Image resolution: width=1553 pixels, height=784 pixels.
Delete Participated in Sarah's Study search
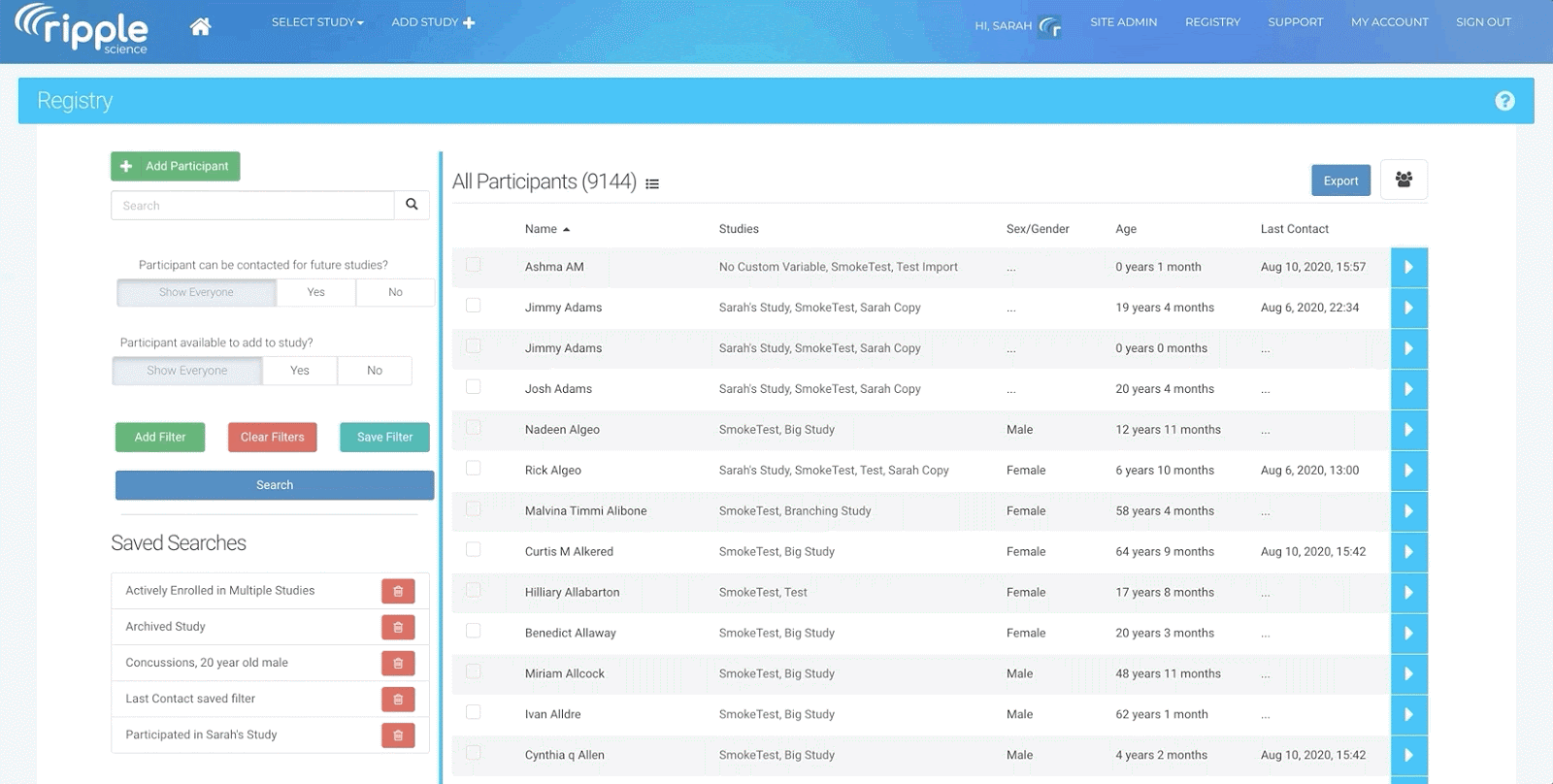click(398, 735)
